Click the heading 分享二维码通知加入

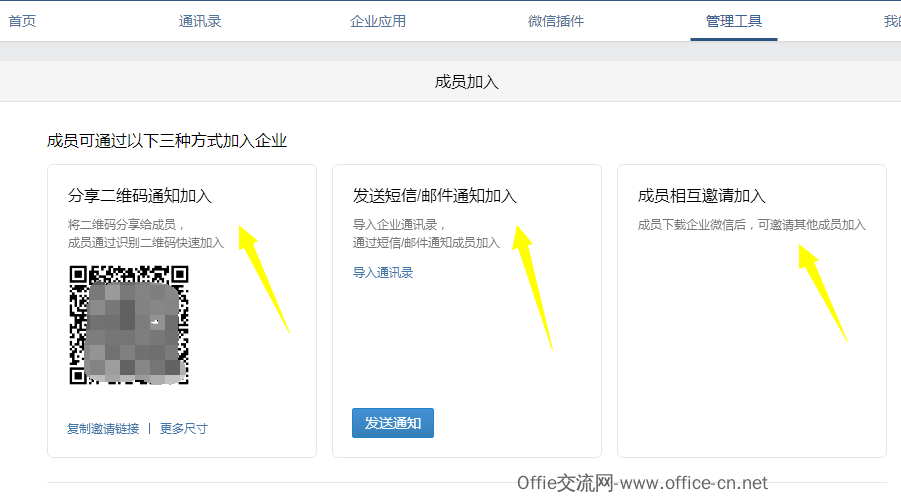140,196
